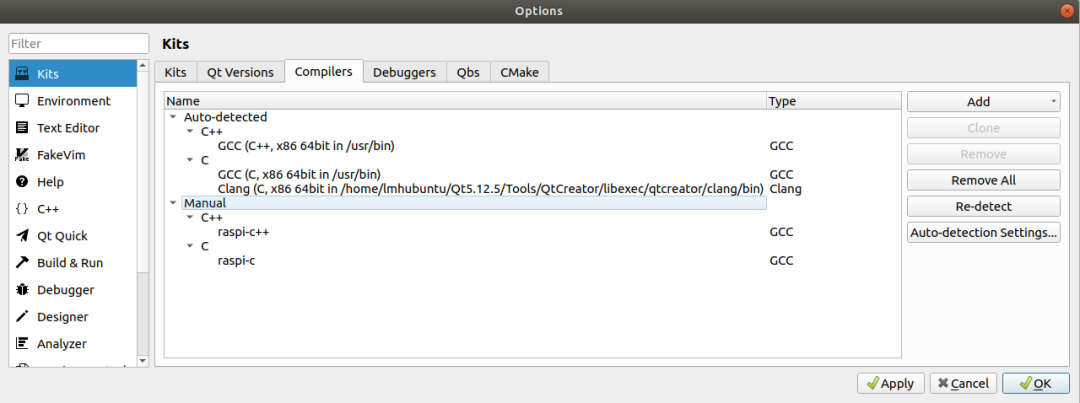Select the Help question mark icon
This screenshot has width=1080, height=403.
22,182
